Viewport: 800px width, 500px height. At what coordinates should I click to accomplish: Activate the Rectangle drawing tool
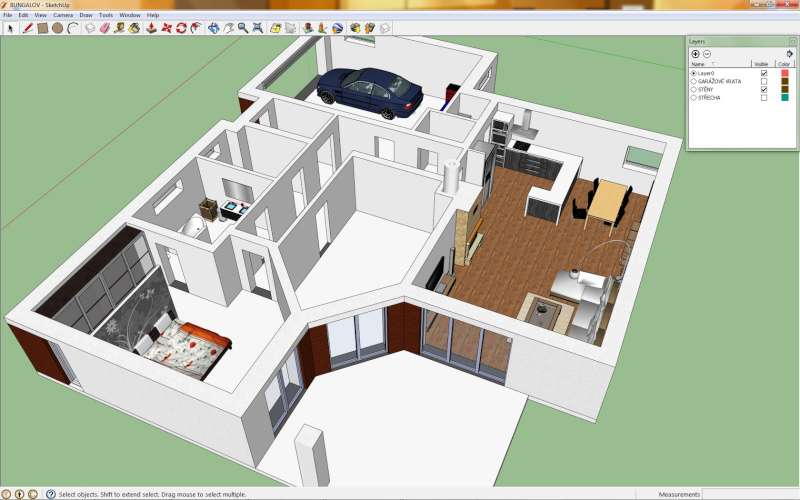43,28
